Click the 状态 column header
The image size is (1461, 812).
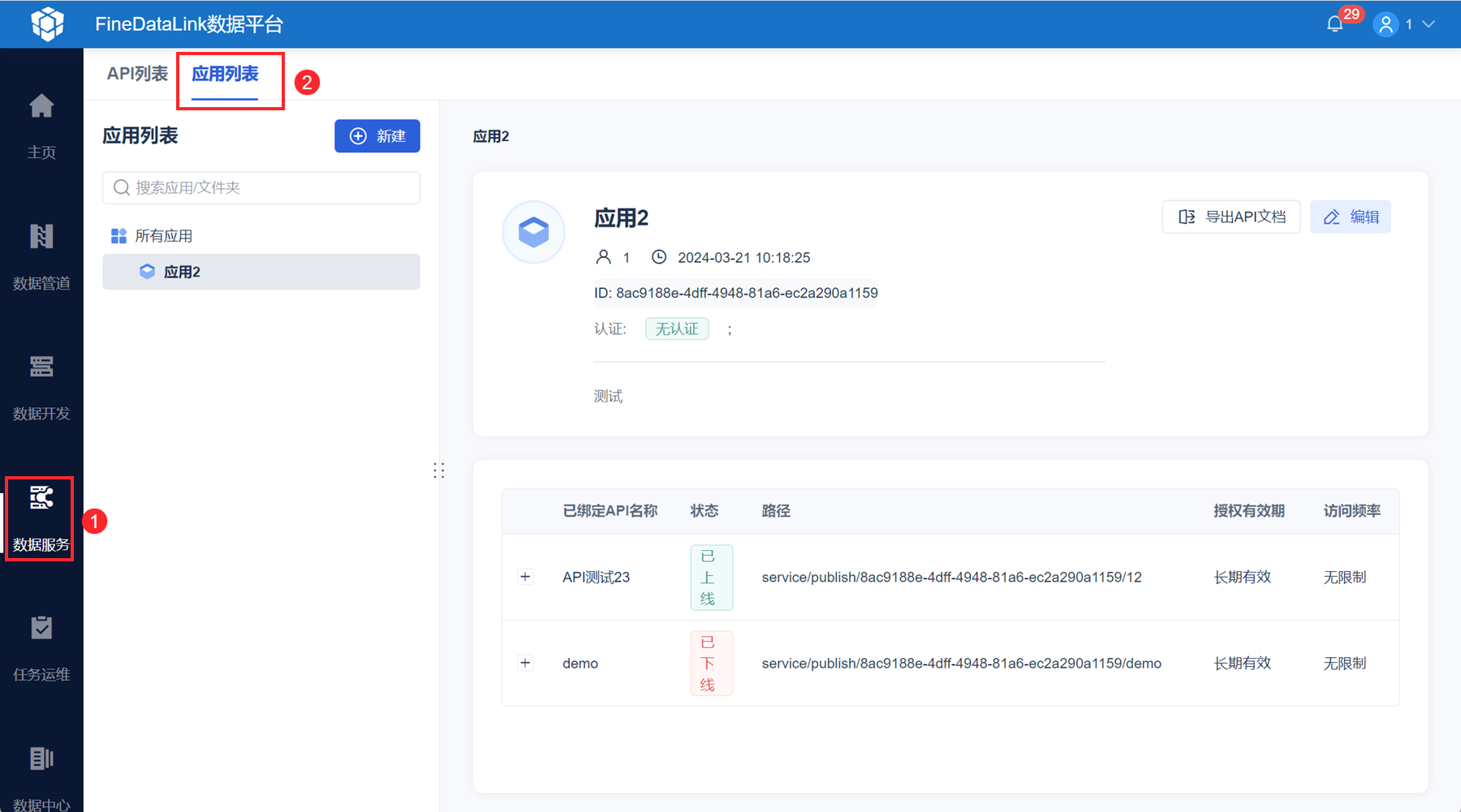pyautogui.click(x=705, y=511)
